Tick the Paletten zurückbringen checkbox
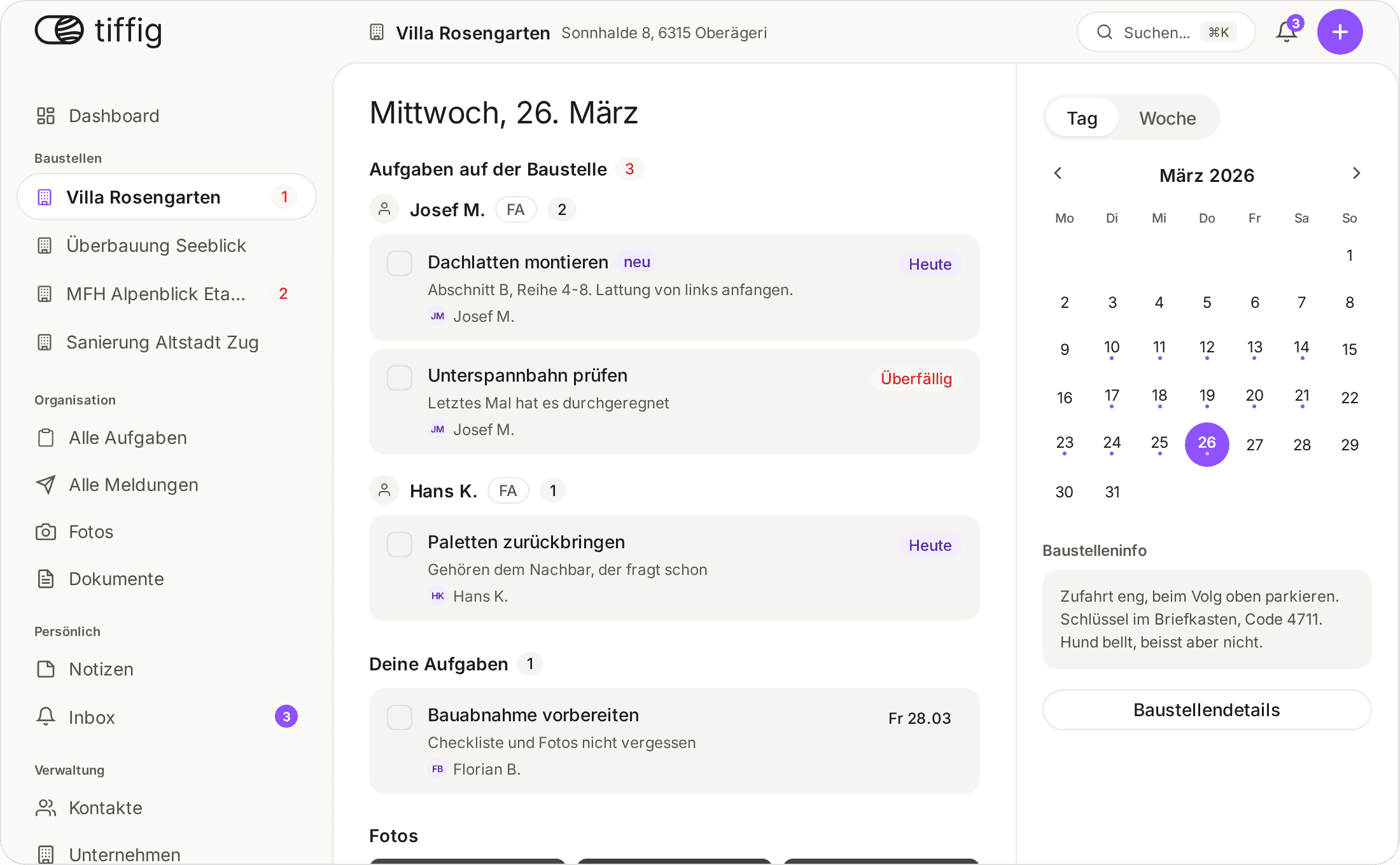The width and height of the screenshot is (1400, 865). point(400,544)
